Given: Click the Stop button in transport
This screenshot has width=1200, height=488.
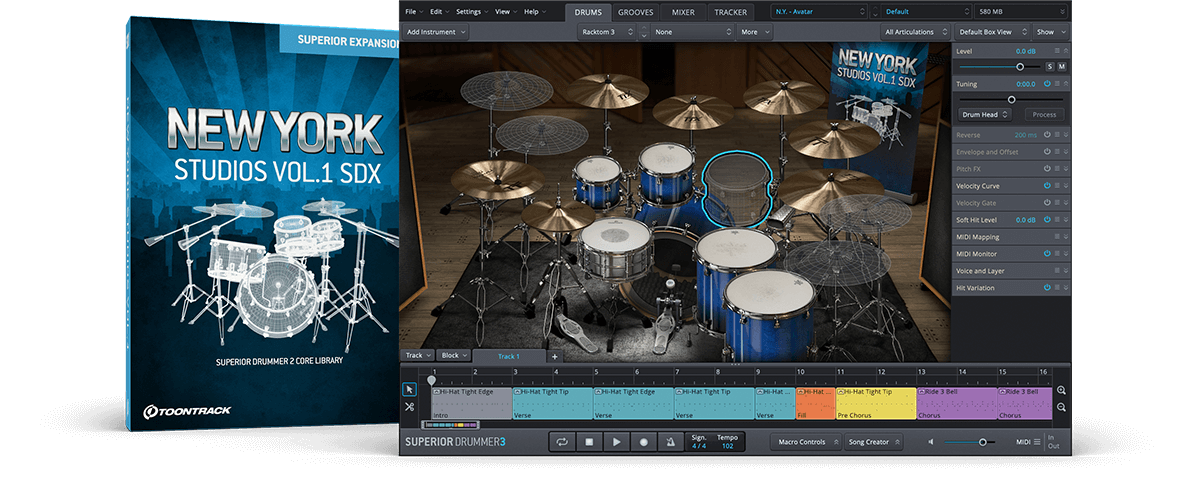Looking at the screenshot, I should (x=590, y=441).
